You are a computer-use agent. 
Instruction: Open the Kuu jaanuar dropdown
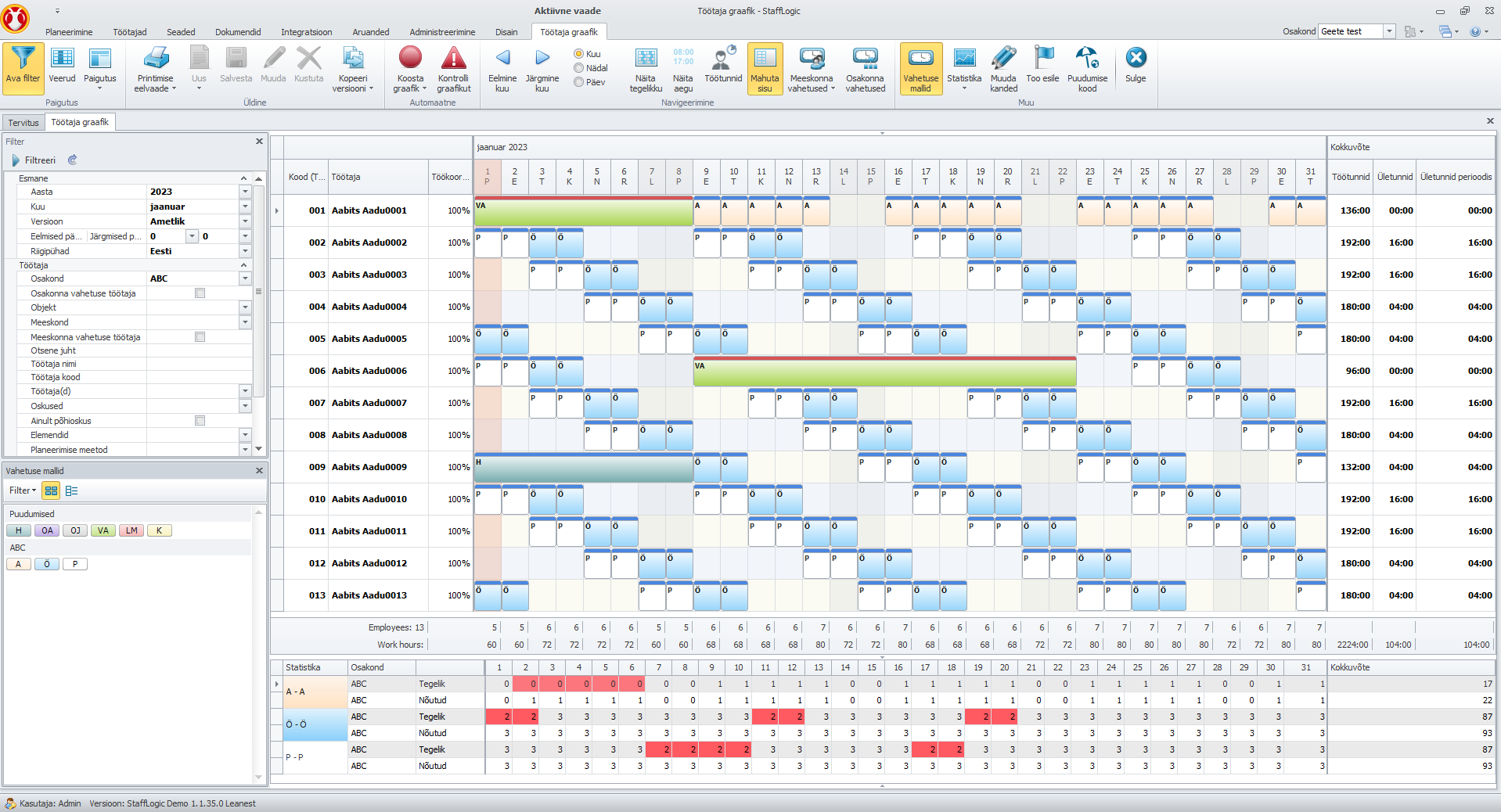click(245, 207)
